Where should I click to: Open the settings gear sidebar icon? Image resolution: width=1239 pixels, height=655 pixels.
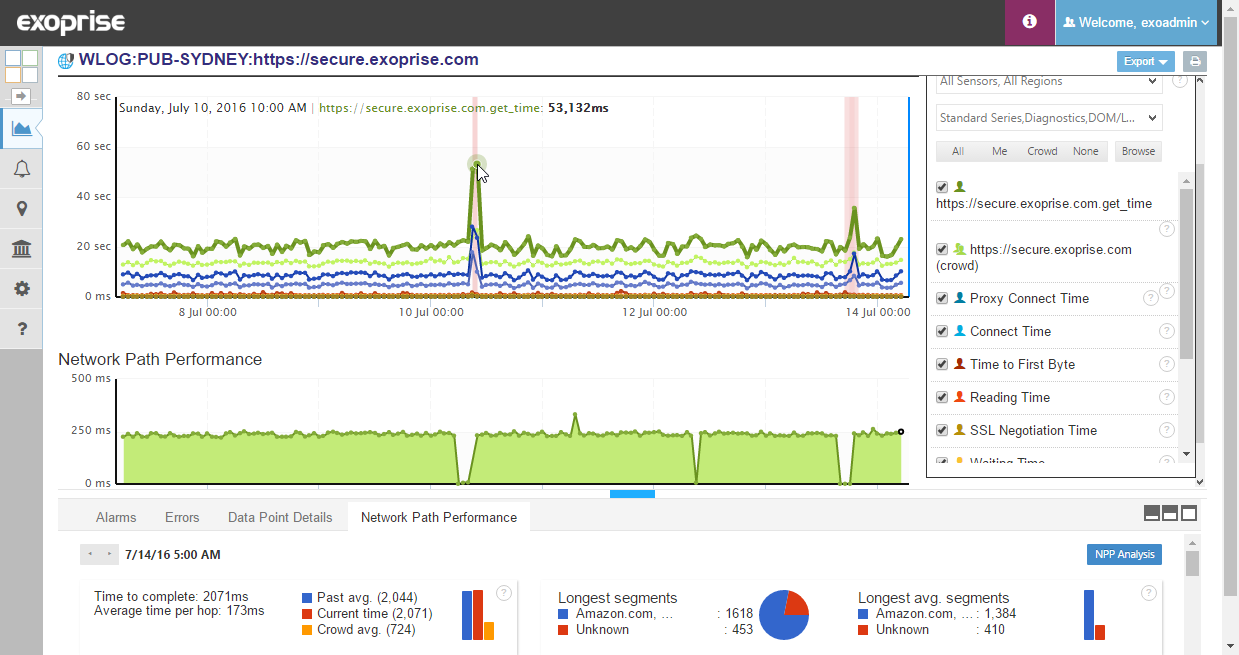point(21,289)
